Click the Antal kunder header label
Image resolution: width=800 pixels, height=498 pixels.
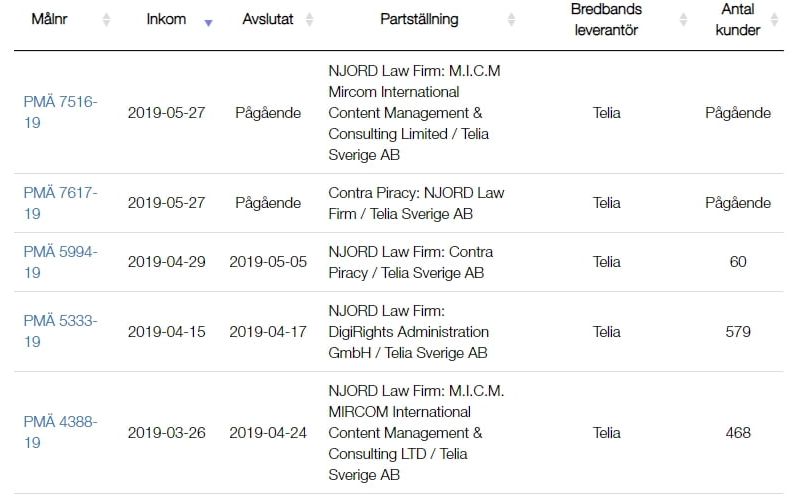pyautogui.click(x=738, y=19)
